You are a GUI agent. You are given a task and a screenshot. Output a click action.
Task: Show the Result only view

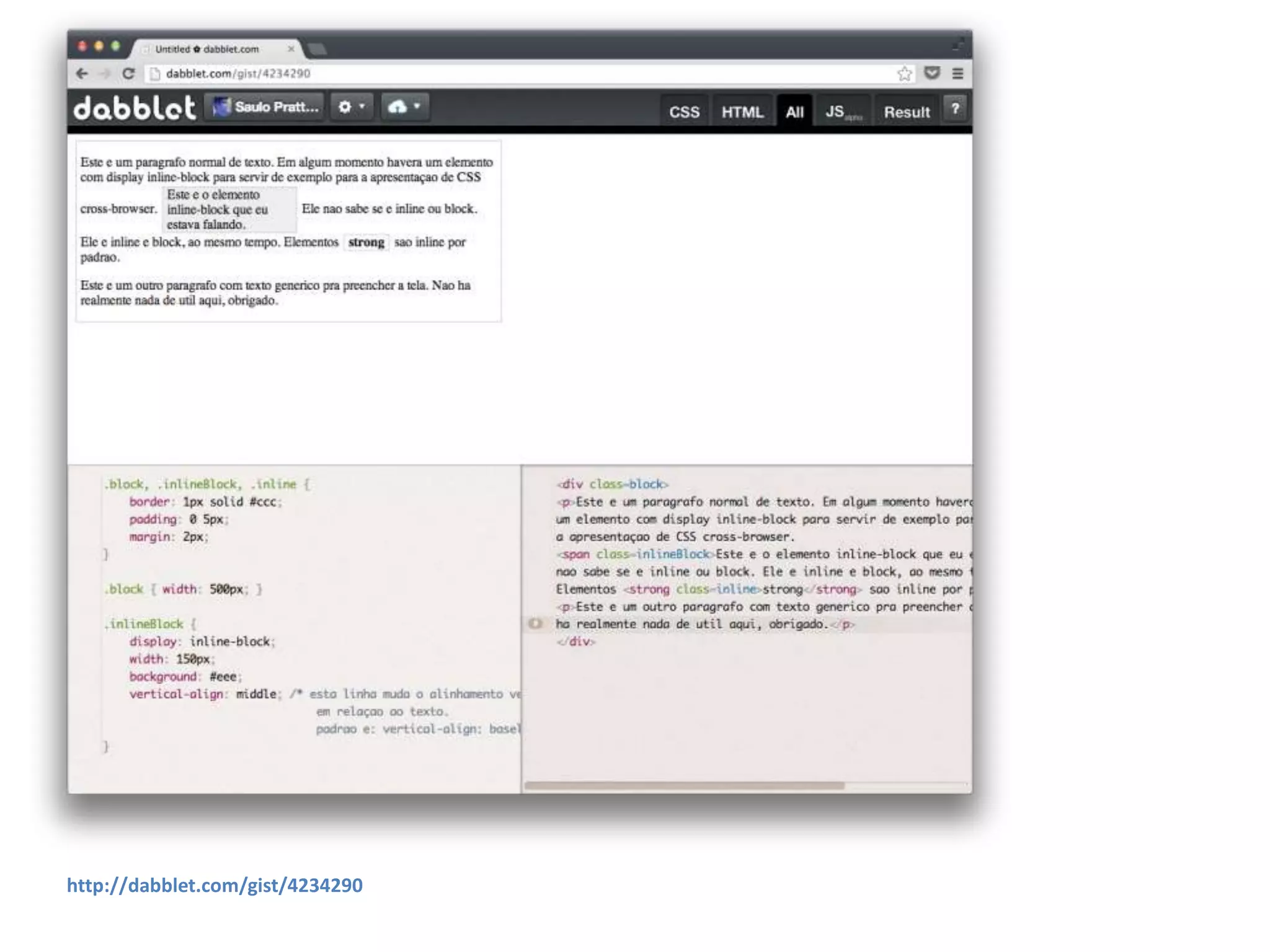(x=907, y=112)
